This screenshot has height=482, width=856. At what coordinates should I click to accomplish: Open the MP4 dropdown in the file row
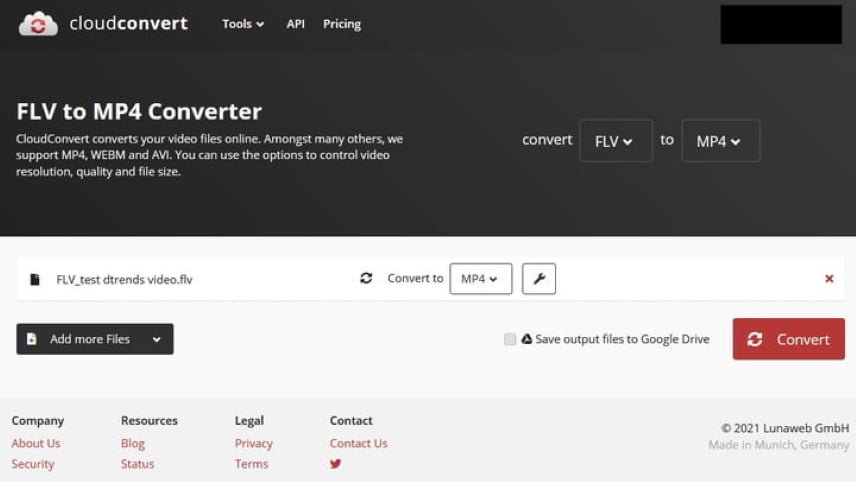tap(480, 278)
